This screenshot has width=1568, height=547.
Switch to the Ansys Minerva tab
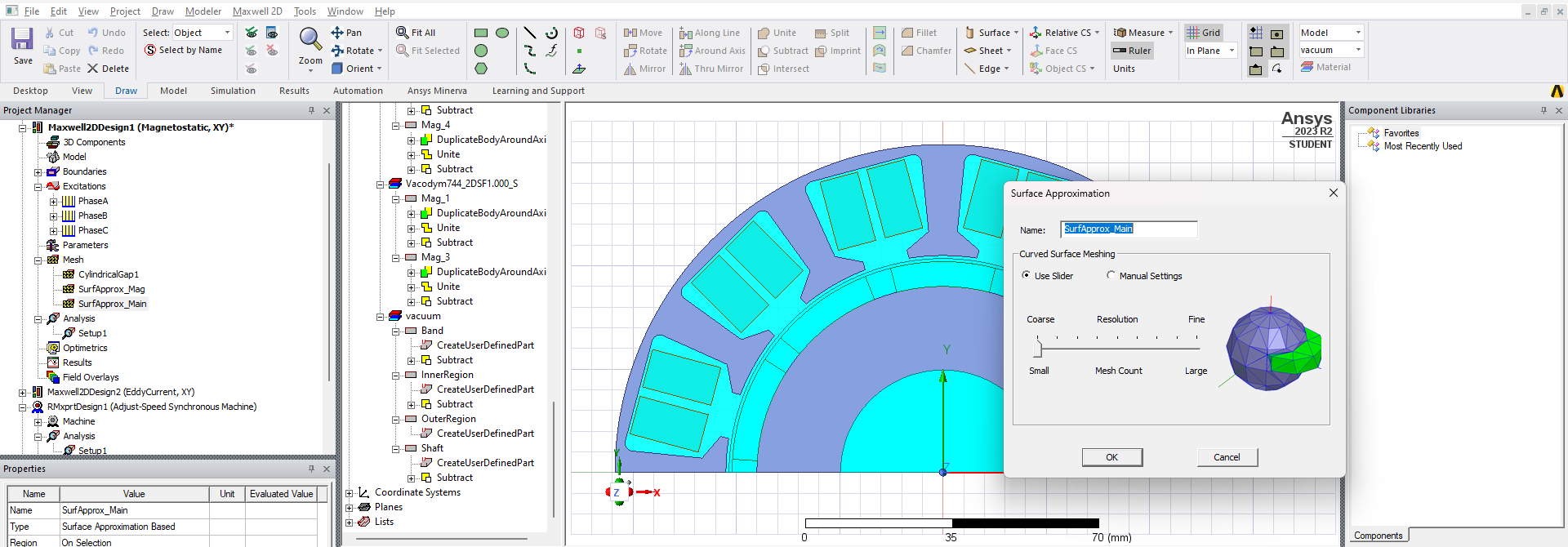[437, 91]
